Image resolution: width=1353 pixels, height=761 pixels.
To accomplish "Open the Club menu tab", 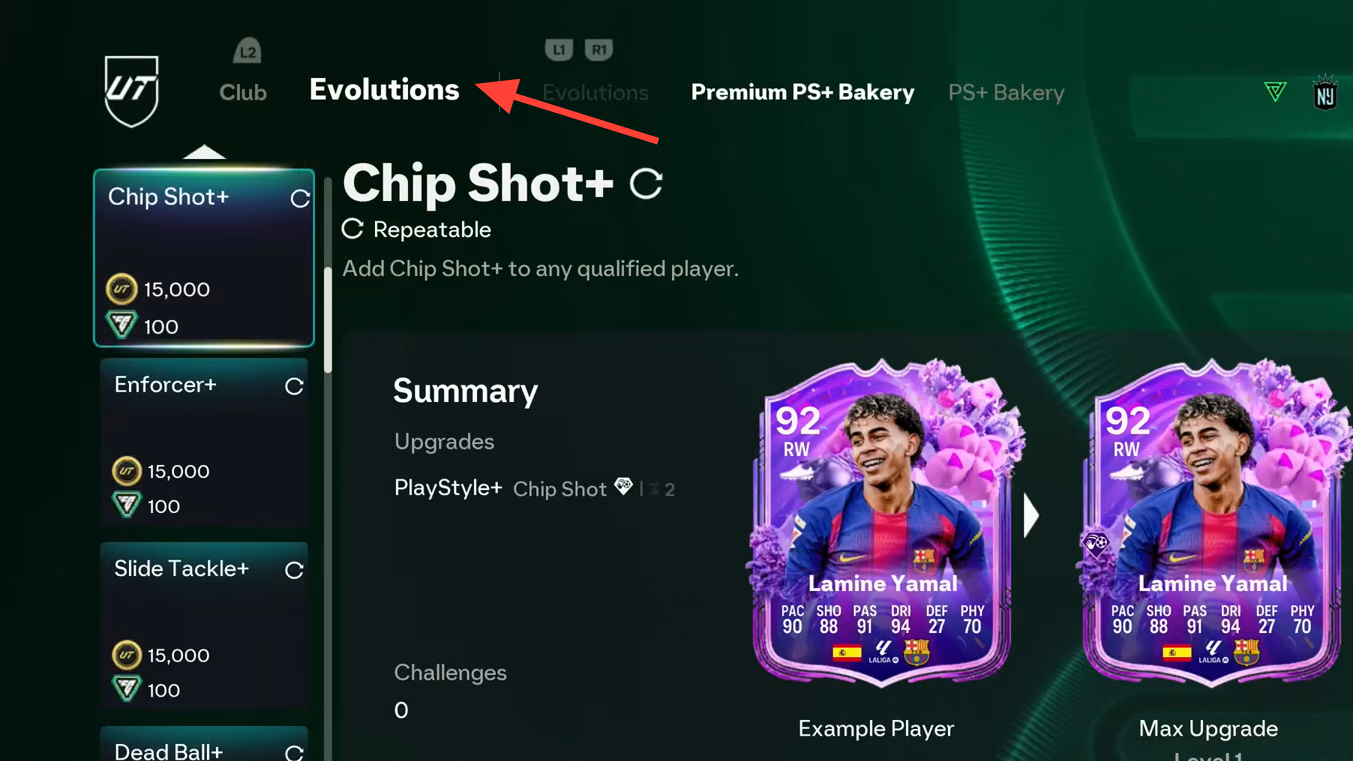I will tap(243, 92).
